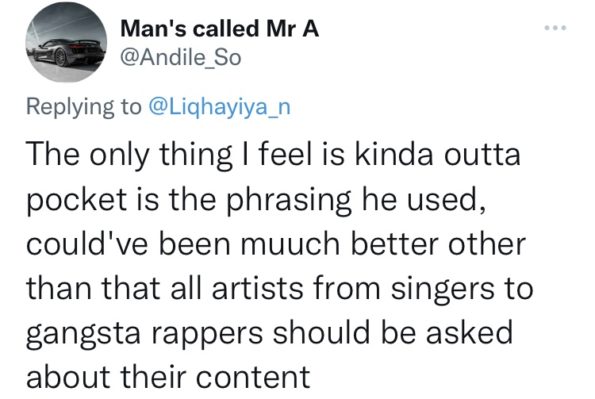The width and height of the screenshot is (595, 399).
Task: Click the phrase "he used," in the tweet
Action: tap(423, 200)
